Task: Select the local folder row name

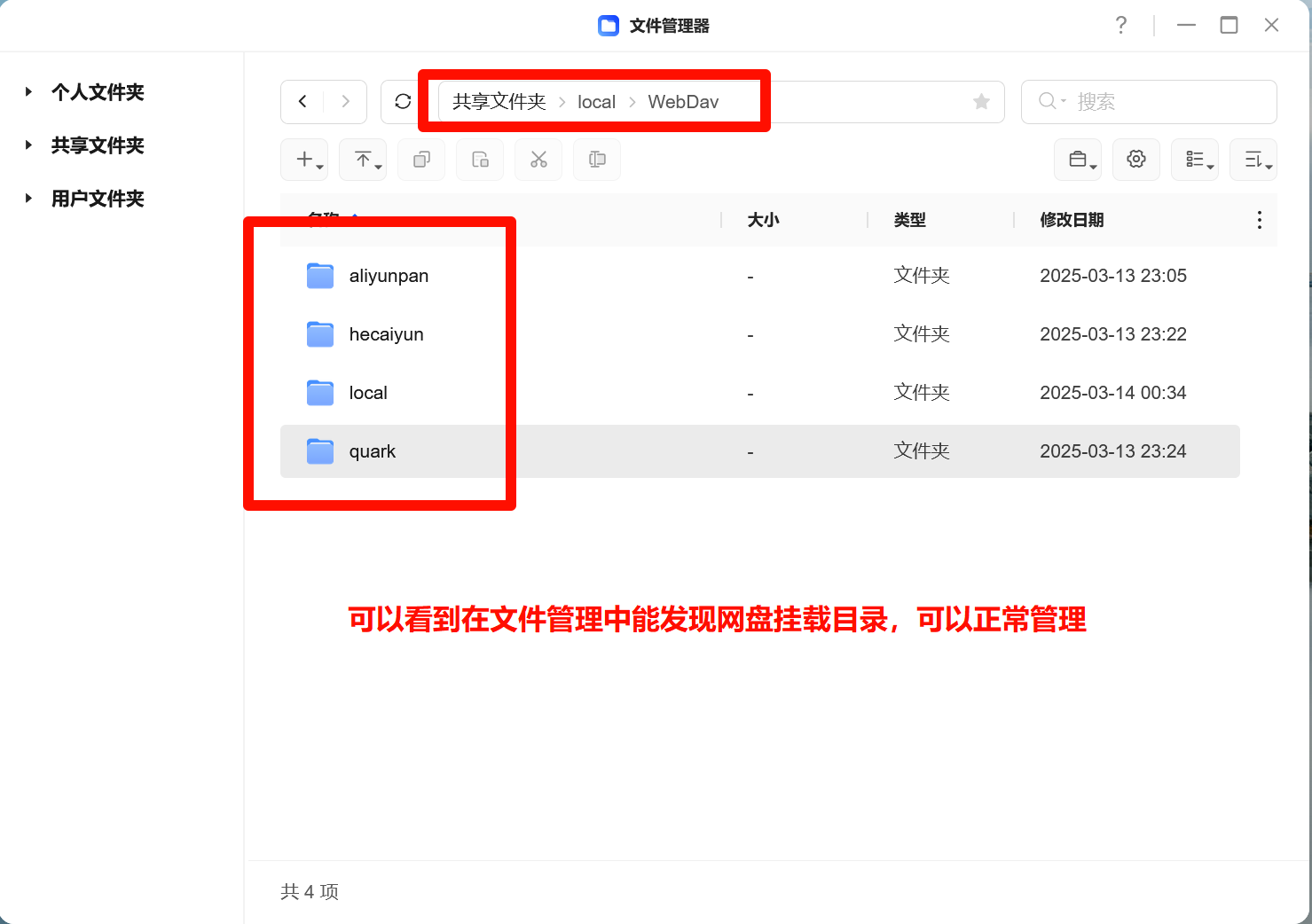Action: pos(368,393)
